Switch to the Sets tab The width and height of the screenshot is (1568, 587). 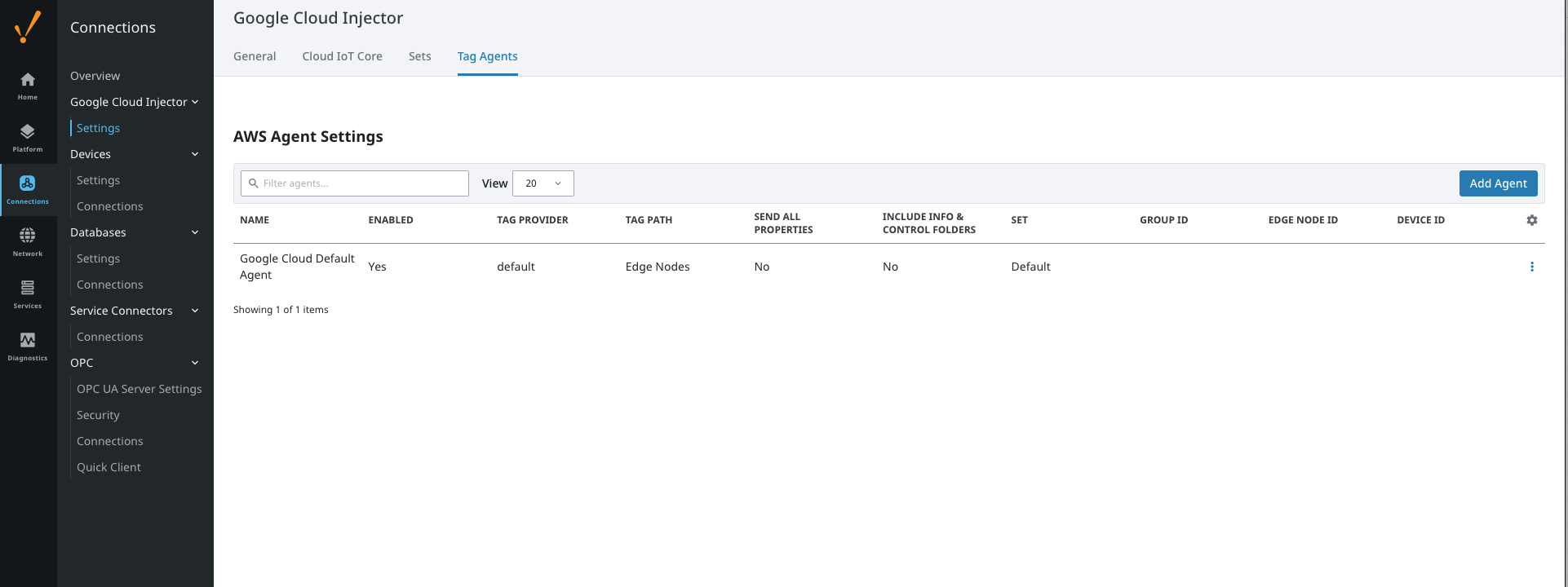tap(419, 56)
